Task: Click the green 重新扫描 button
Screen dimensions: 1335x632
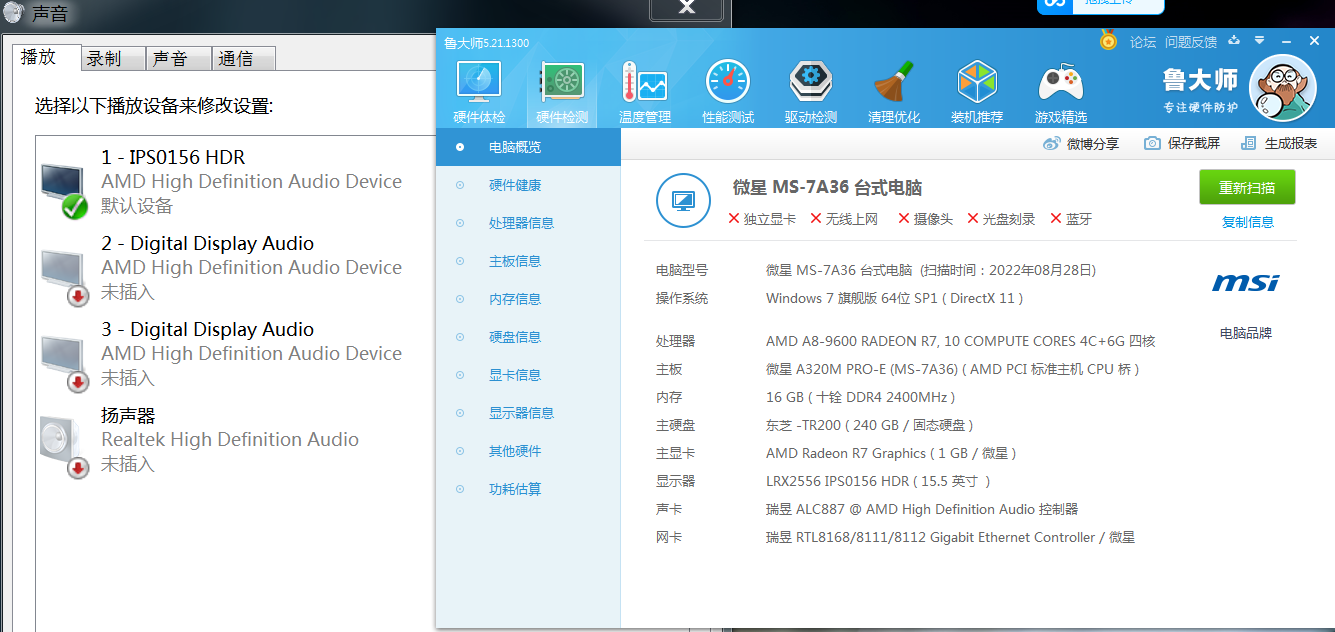Action: (1247, 187)
